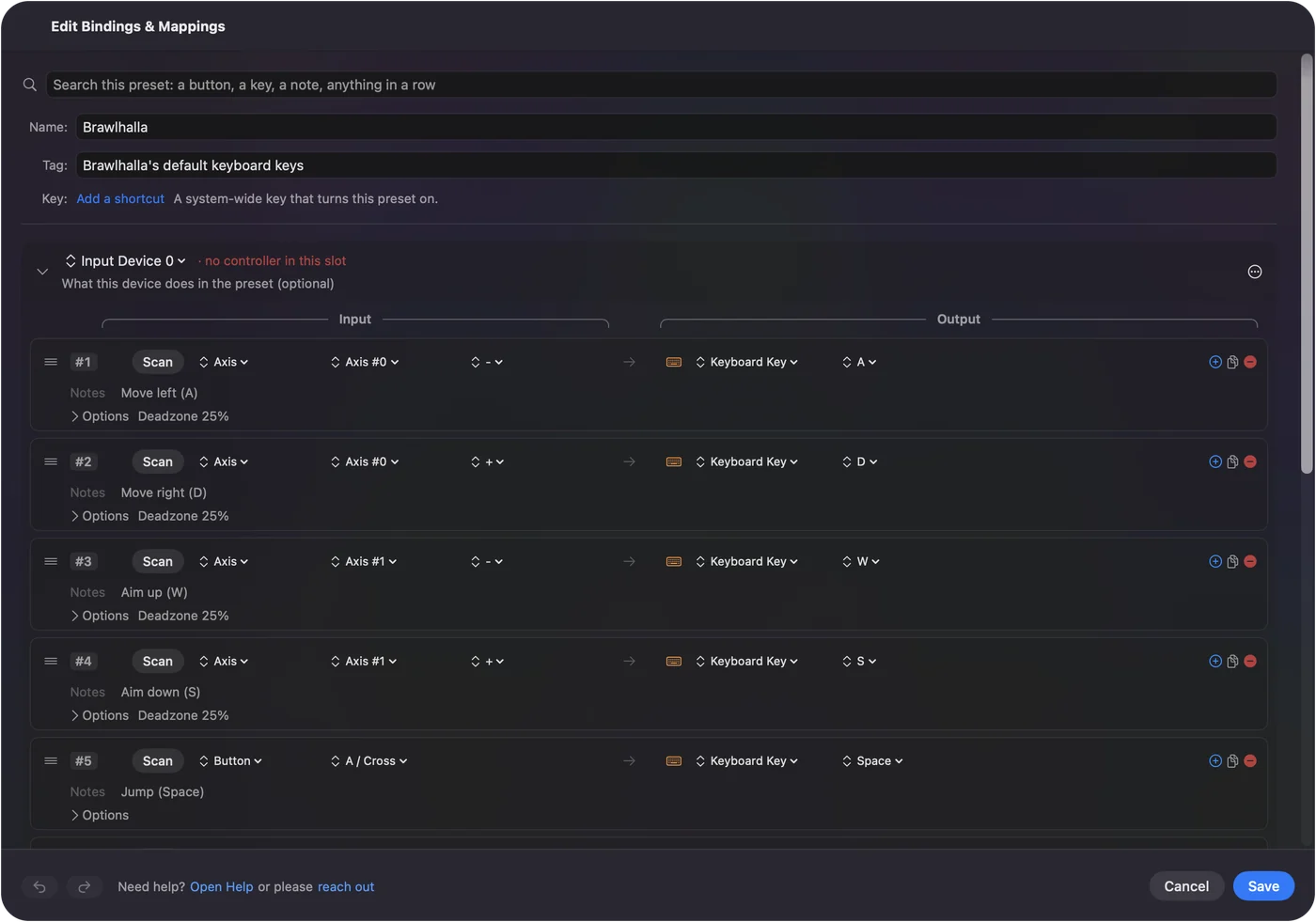
Task: Delete row #3 with the red minus icon
Action: click(x=1250, y=561)
